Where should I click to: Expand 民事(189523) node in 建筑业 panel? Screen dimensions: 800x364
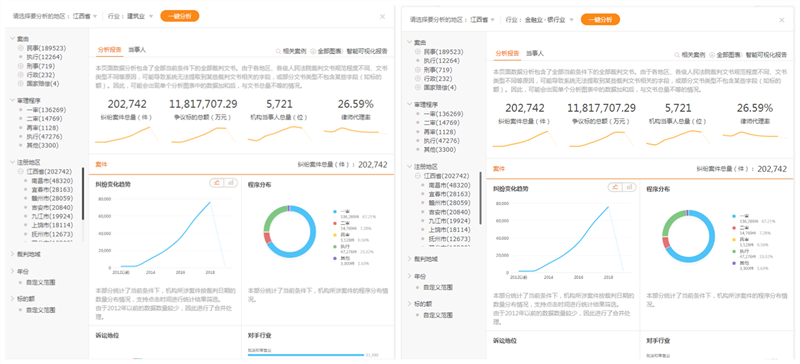20,47
